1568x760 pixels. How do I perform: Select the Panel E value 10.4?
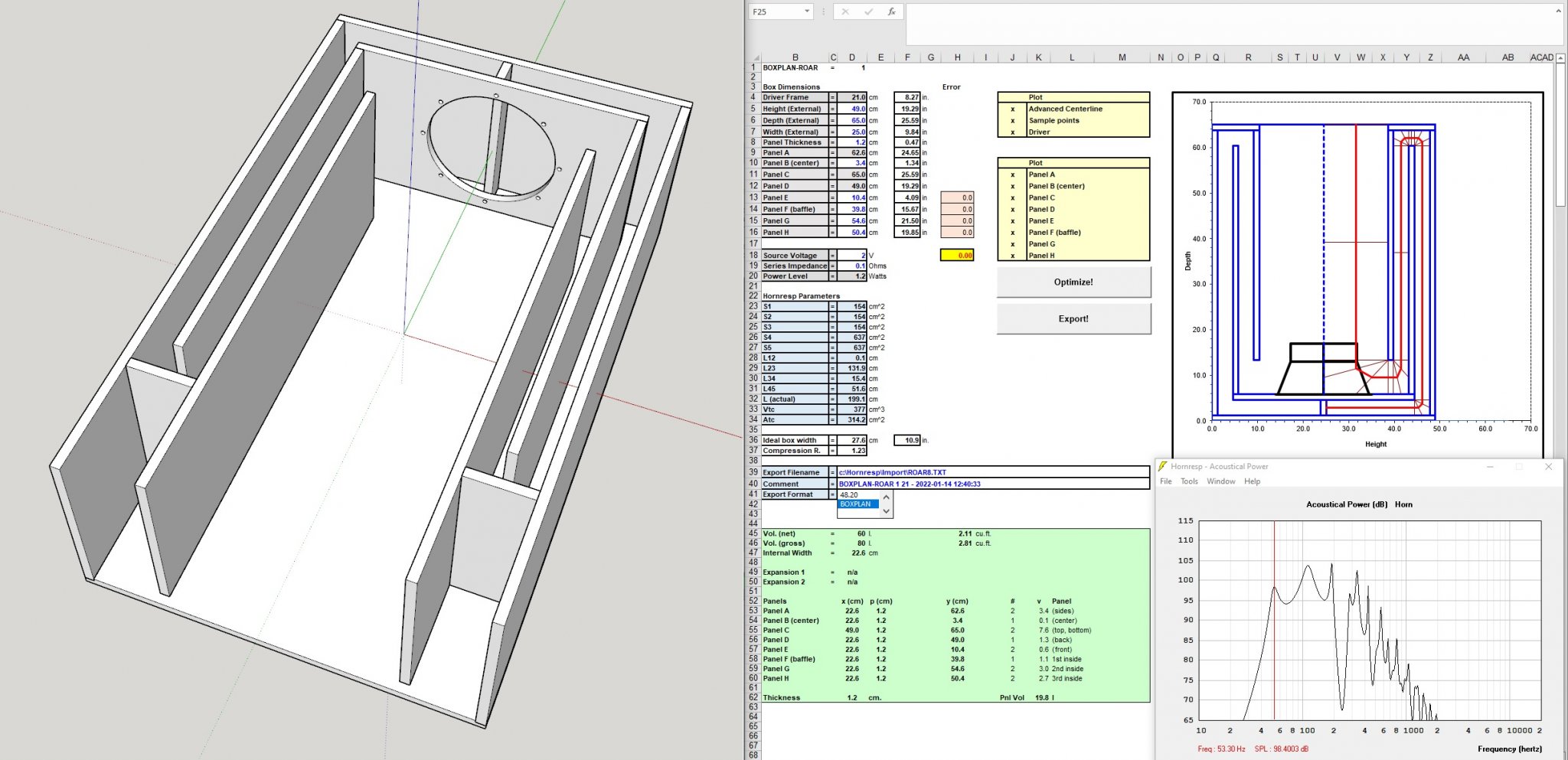[x=852, y=197]
